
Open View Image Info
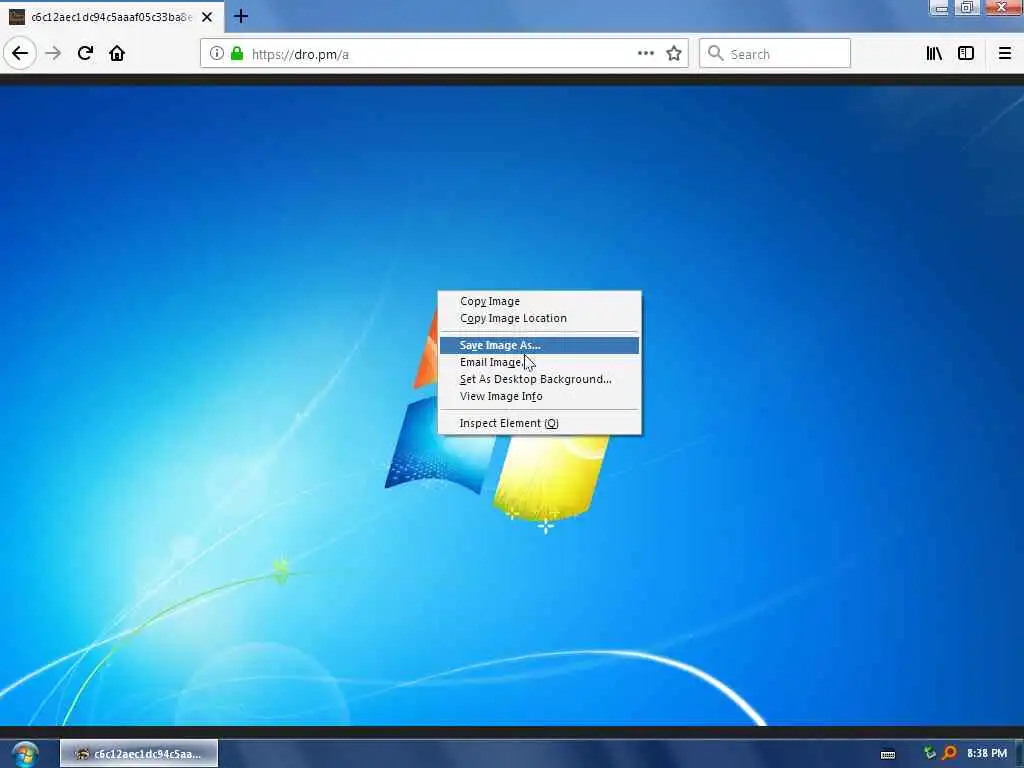pos(539,396)
